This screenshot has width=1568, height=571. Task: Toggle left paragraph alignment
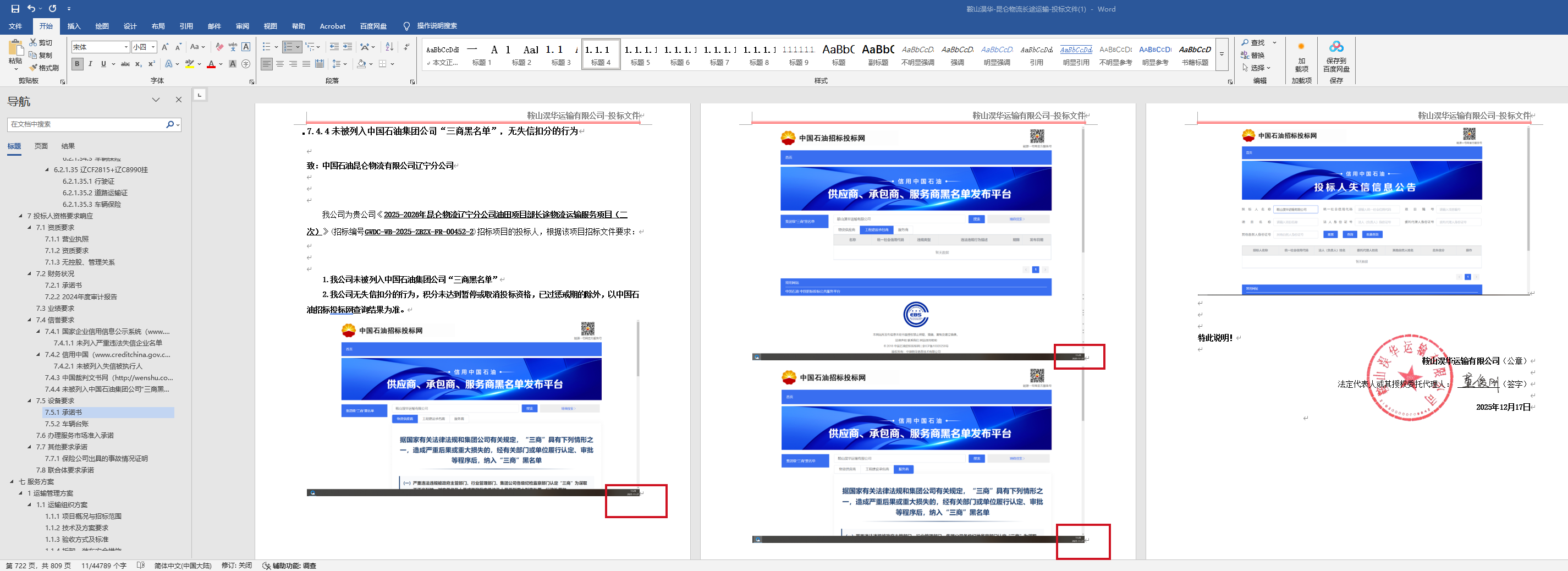(x=267, y=64)
